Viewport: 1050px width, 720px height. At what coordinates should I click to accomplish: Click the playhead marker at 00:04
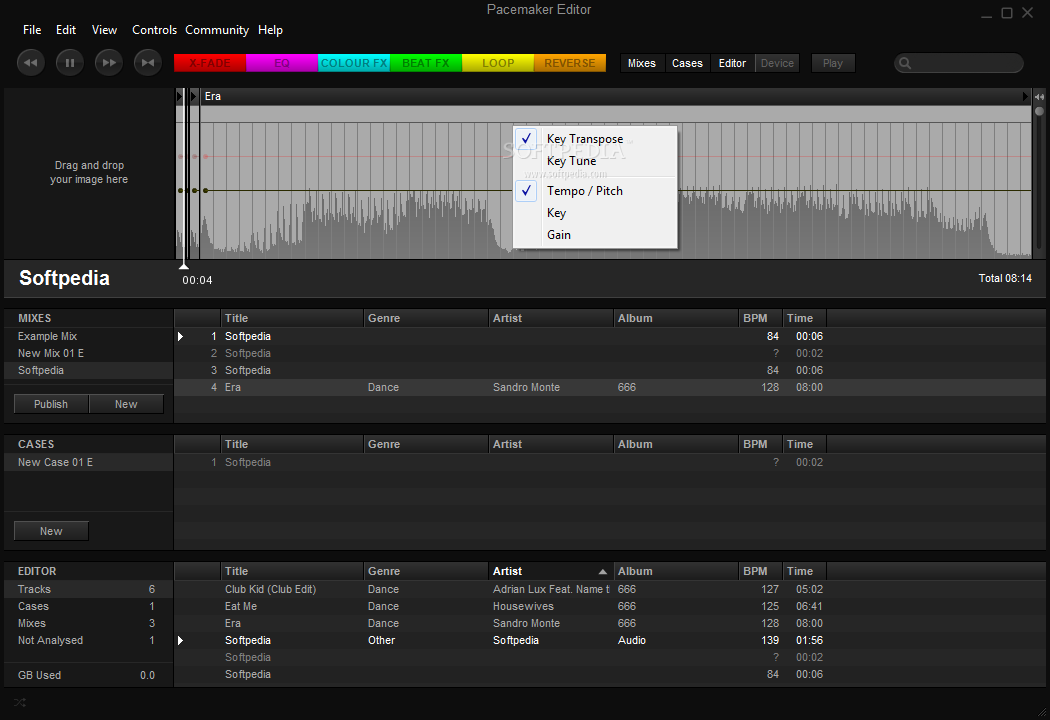183,266
